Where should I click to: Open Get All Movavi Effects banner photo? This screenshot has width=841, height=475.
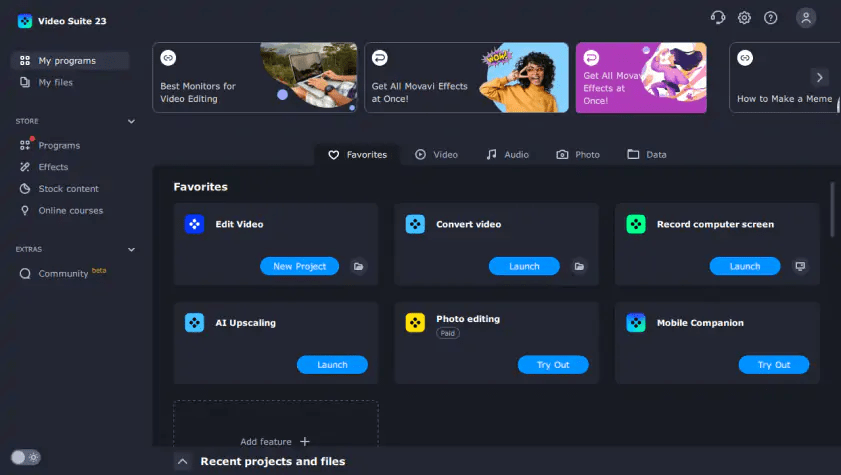pos(523,78)
